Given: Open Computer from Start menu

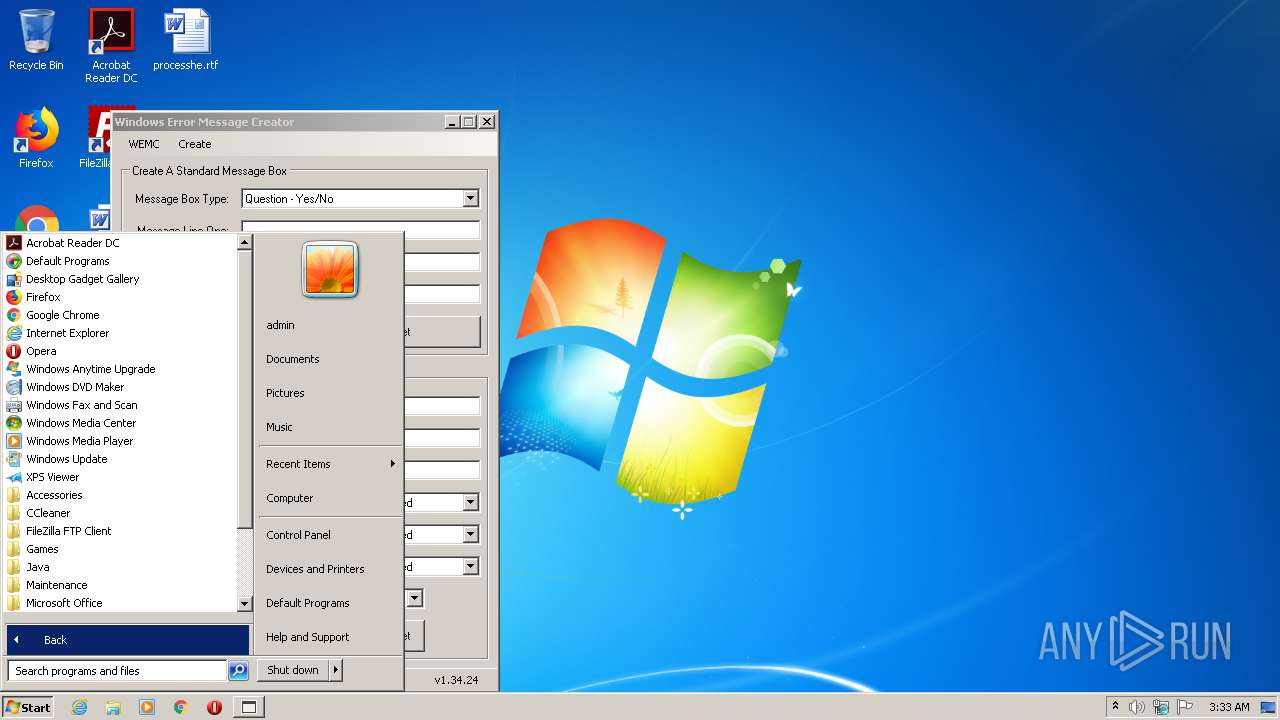Looking at the screenshot, I should [330, 498].
